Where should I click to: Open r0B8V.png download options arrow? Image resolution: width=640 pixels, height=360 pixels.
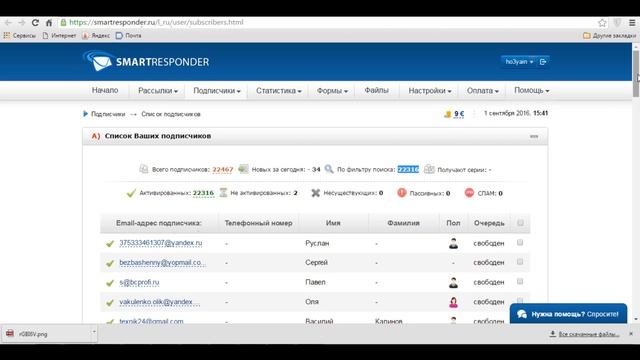pos(94,332)
